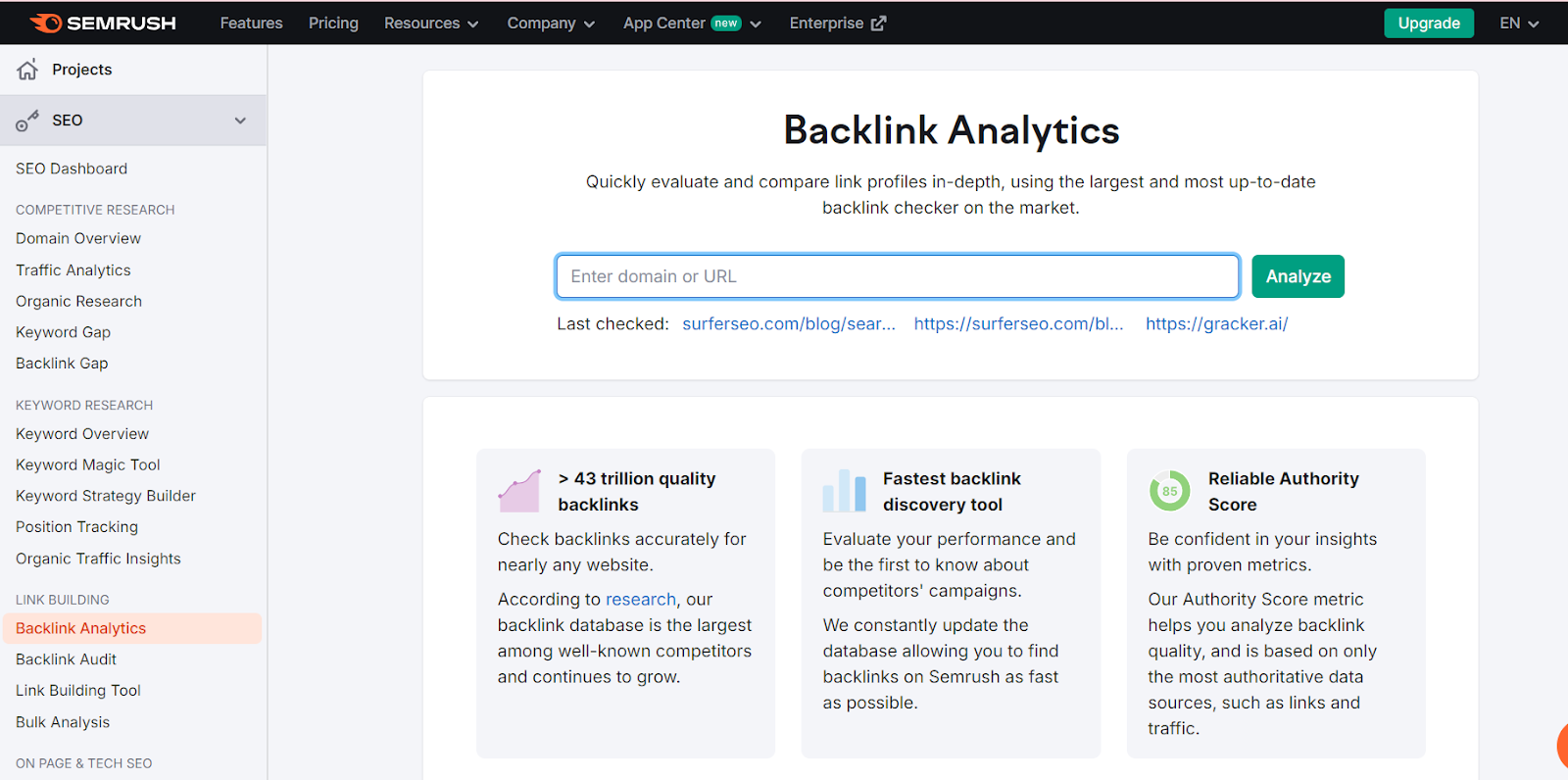Image resolution: width=1568 pixels, height=780 pixels.
Task: Click the ON PAGE & TECH SEO label
Action: pyautogui.click(x=84, y=763)
